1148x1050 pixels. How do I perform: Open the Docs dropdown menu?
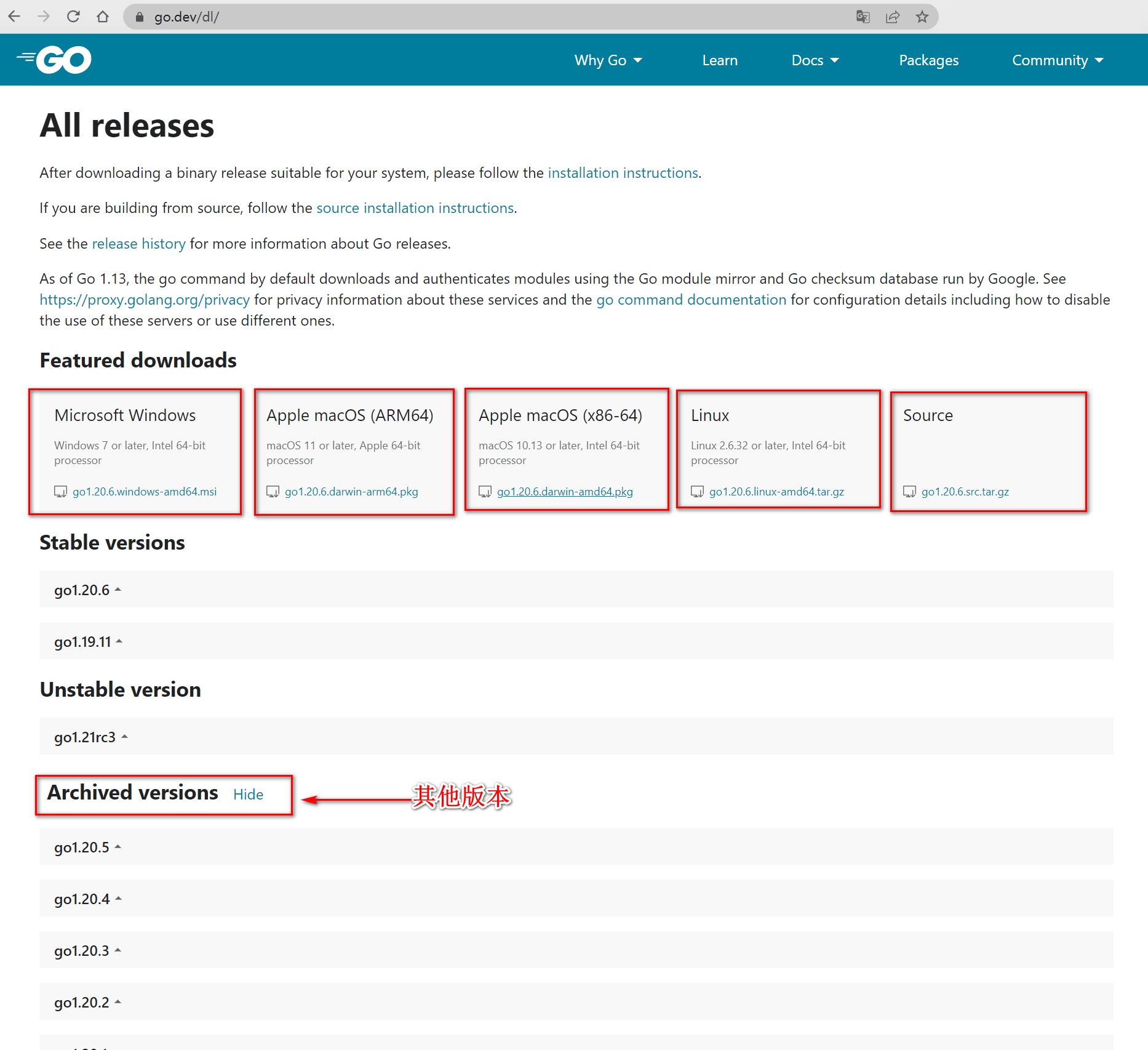815,60
